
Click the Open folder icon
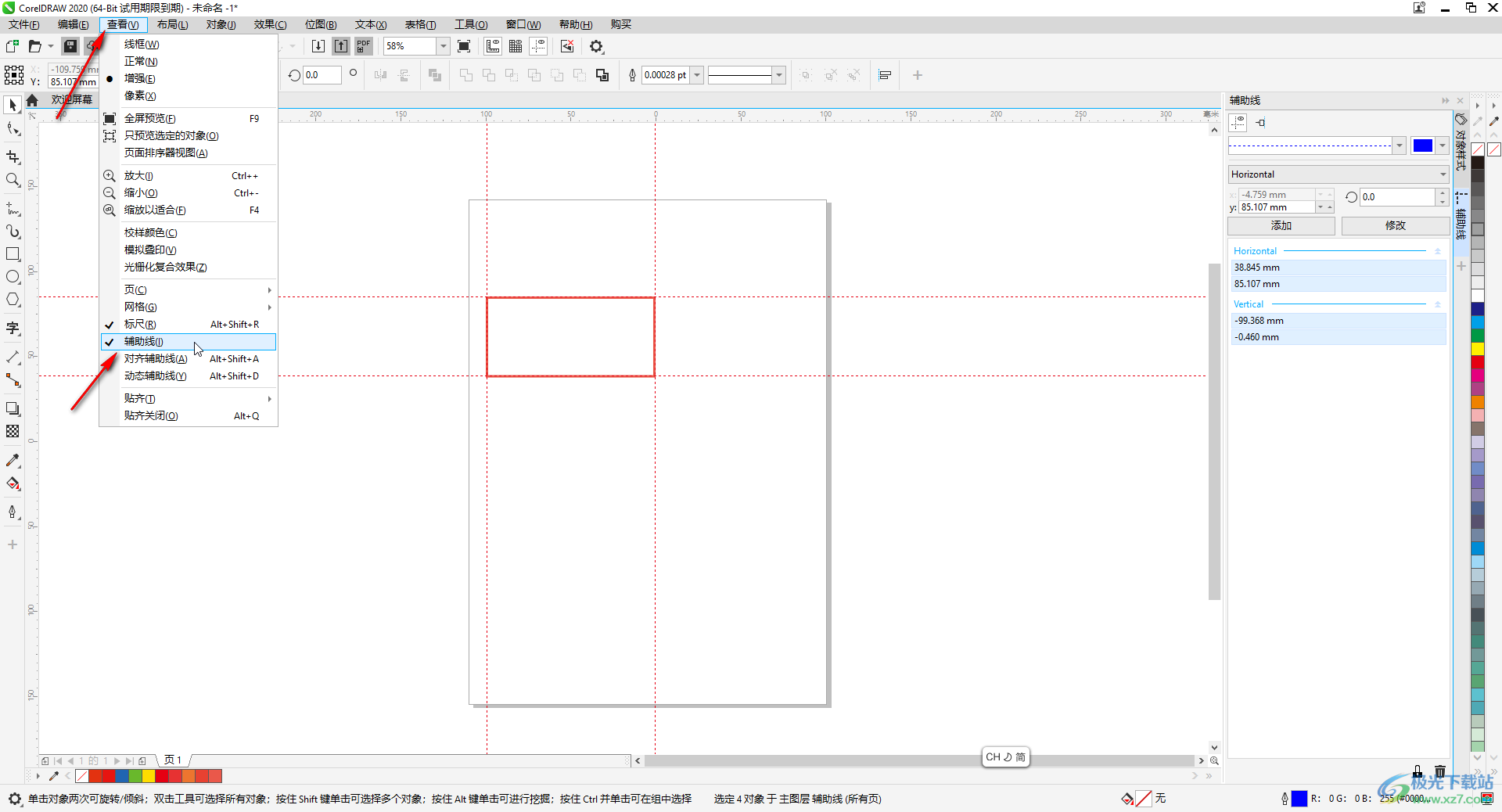pos(34,46)
